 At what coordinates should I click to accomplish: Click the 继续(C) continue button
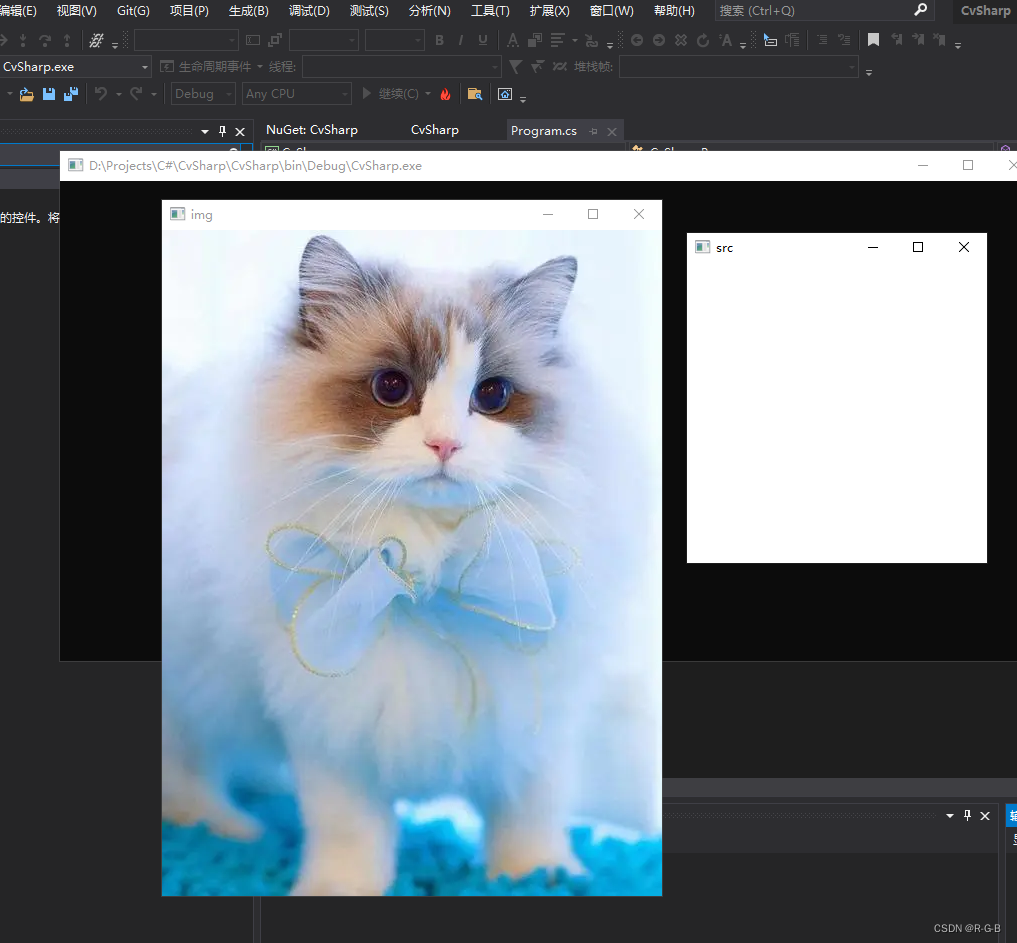[x=390, y=94]
